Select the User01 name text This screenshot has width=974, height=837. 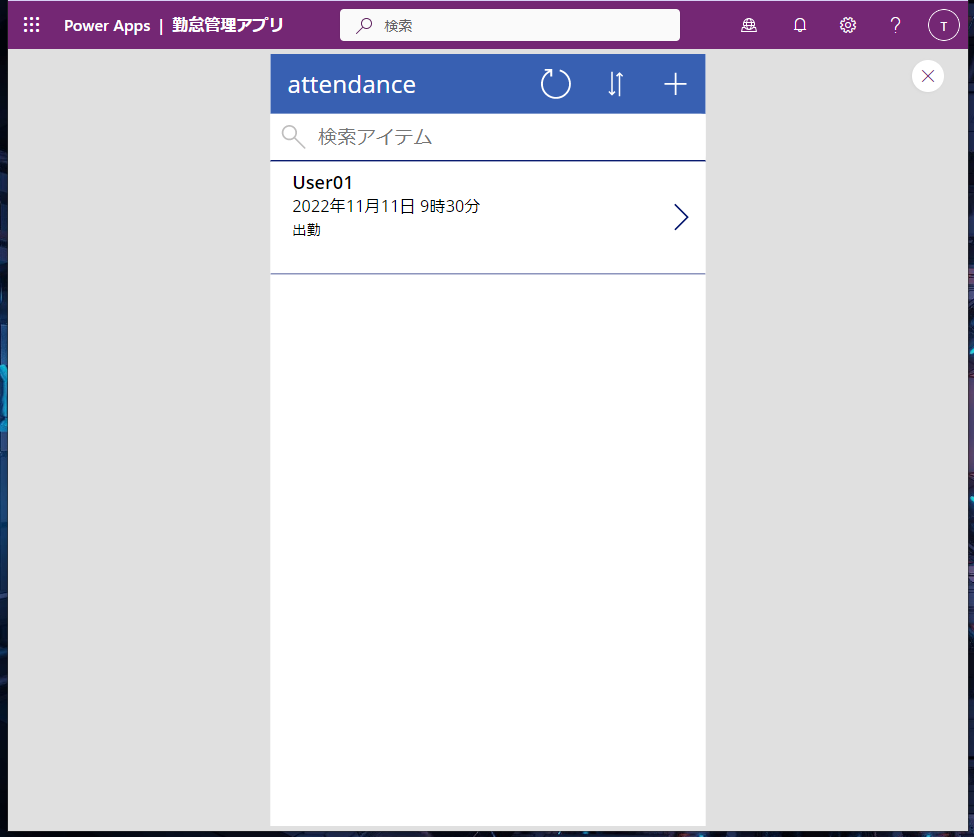[x=322, y=183]
